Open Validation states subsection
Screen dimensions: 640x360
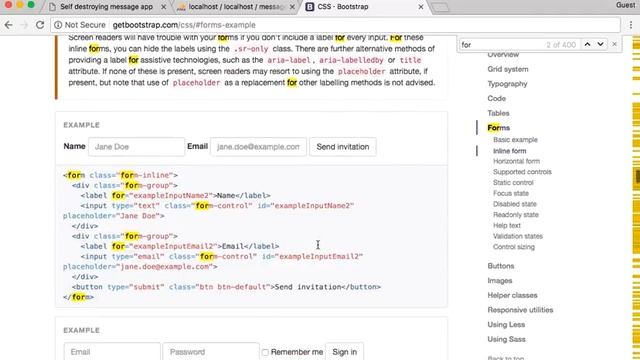(x=518, y=236)
